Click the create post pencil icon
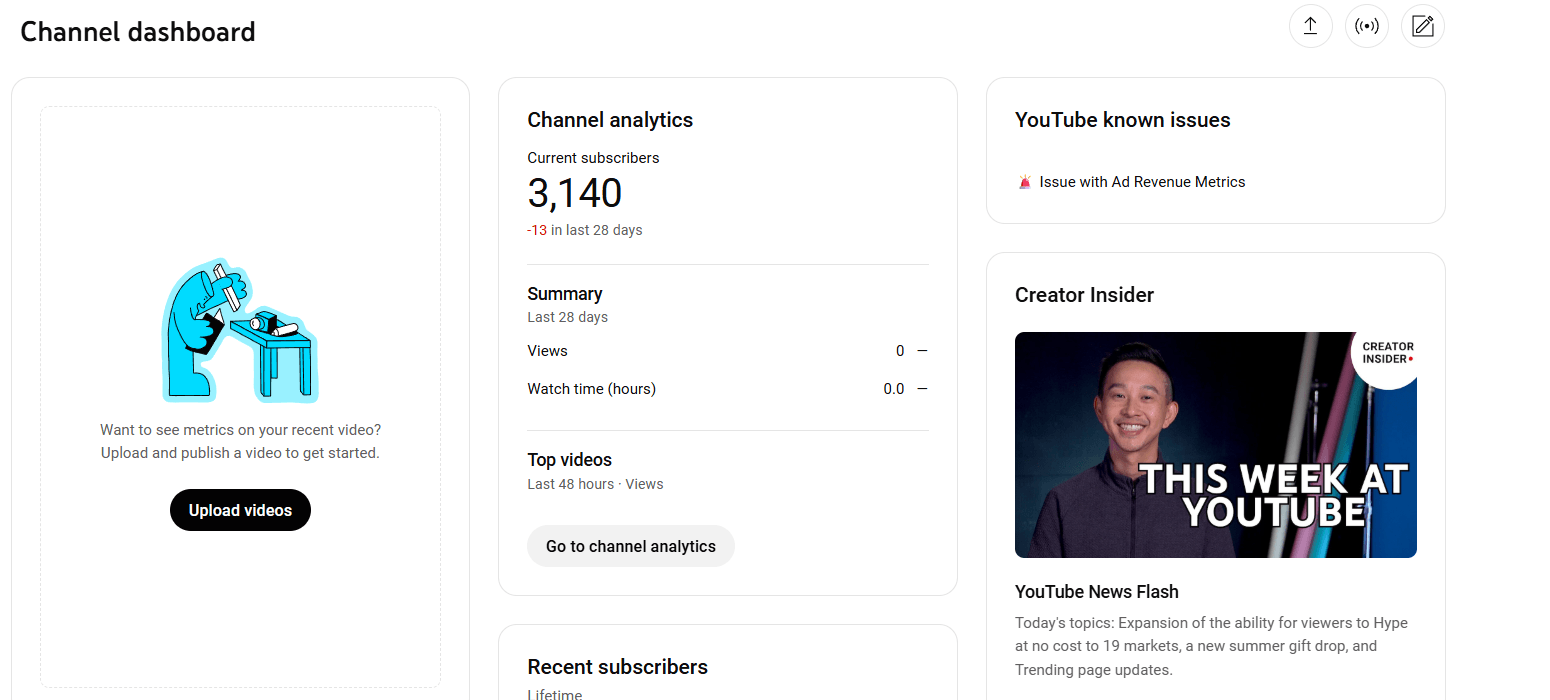Image resolution: width=1550 pixels, height=700 pixels. tap(1422, 26)
